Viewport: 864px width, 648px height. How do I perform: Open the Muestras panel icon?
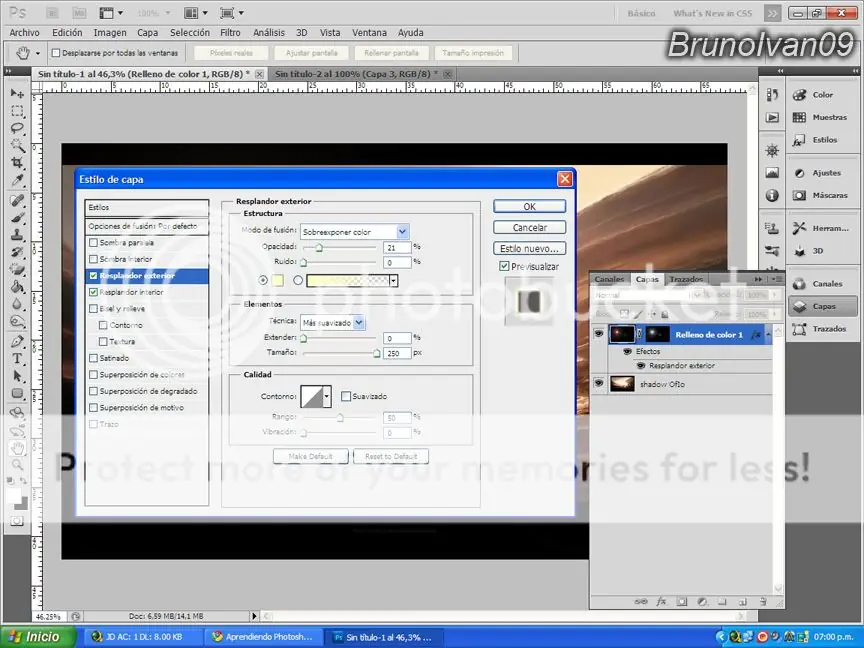pos(799,117)
